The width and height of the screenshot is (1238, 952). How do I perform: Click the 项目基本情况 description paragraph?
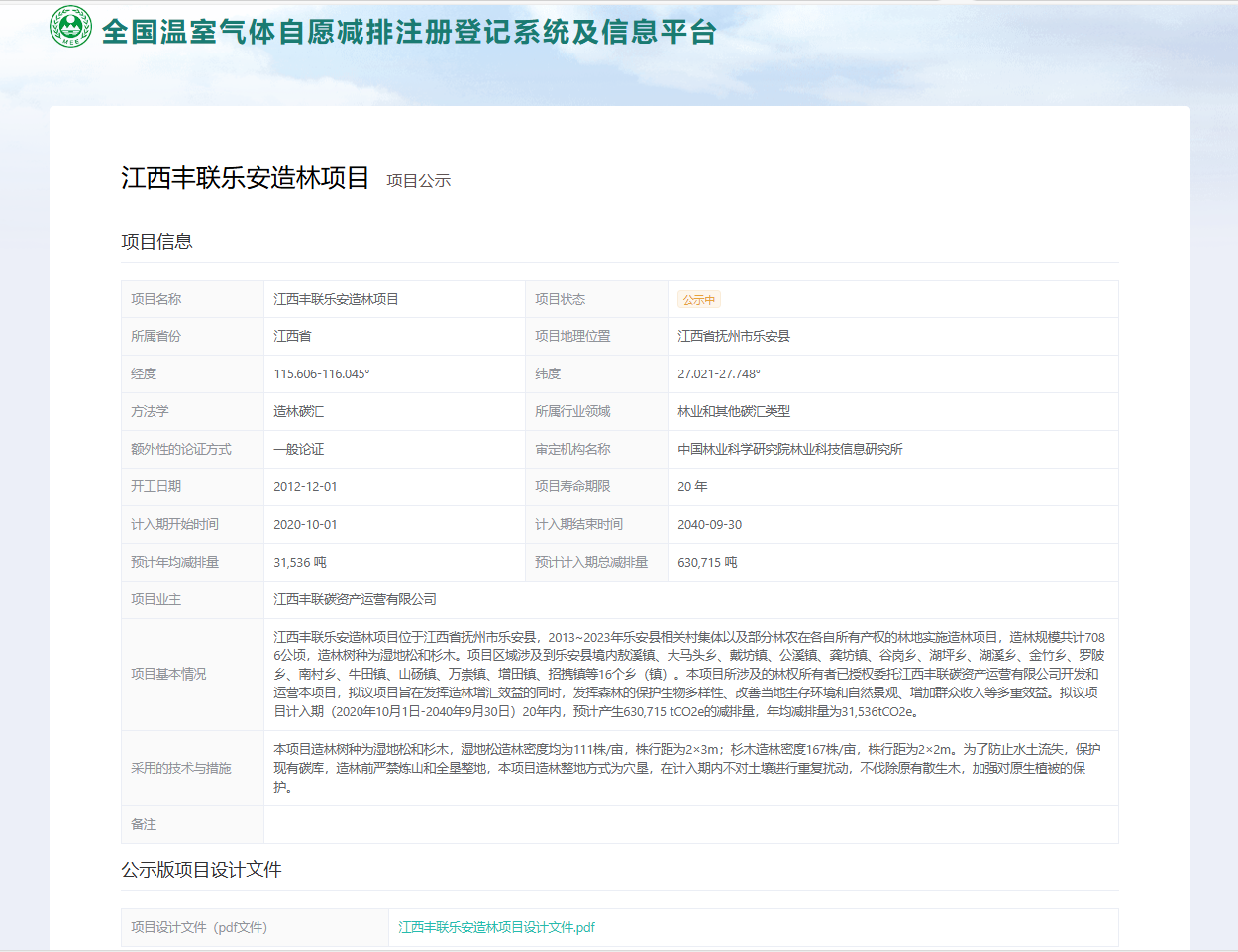click(x=693, y=674)
